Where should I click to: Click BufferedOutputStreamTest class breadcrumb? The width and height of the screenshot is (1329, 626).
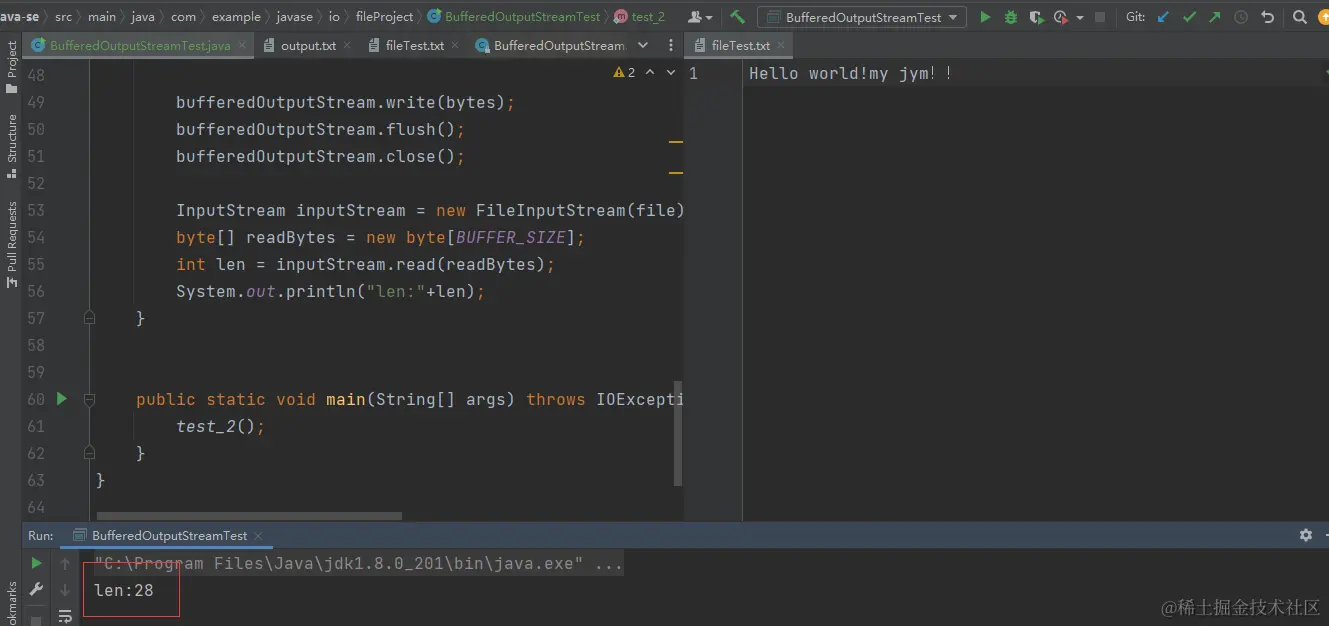514,17
